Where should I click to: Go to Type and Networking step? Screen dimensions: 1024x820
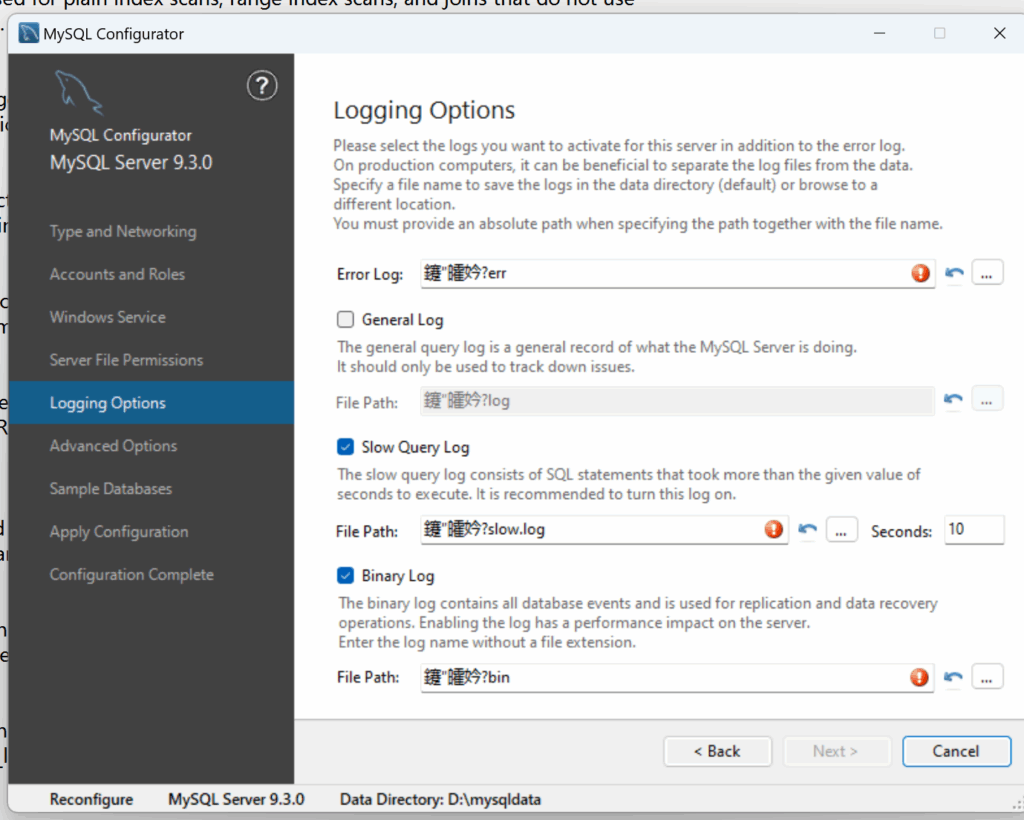point(123,231)
